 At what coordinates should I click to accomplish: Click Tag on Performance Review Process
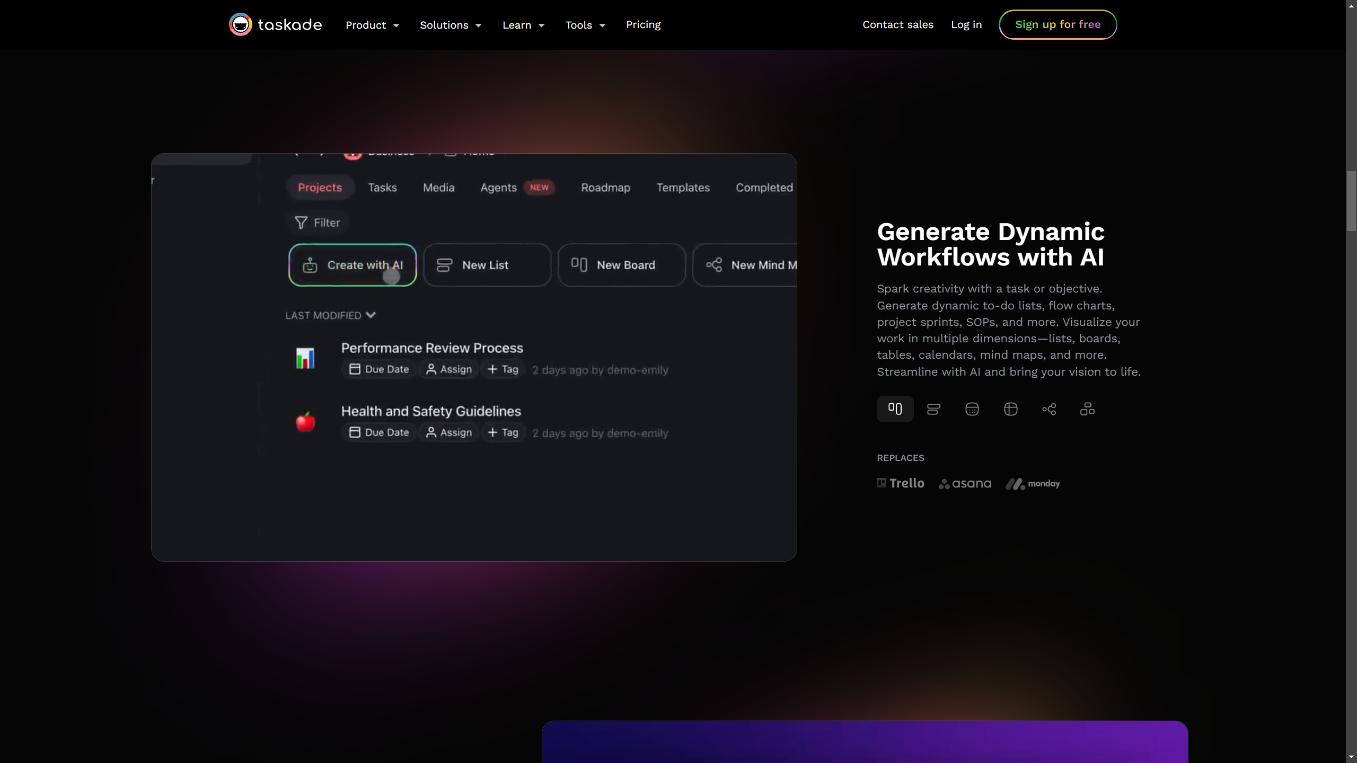(503, 369)
